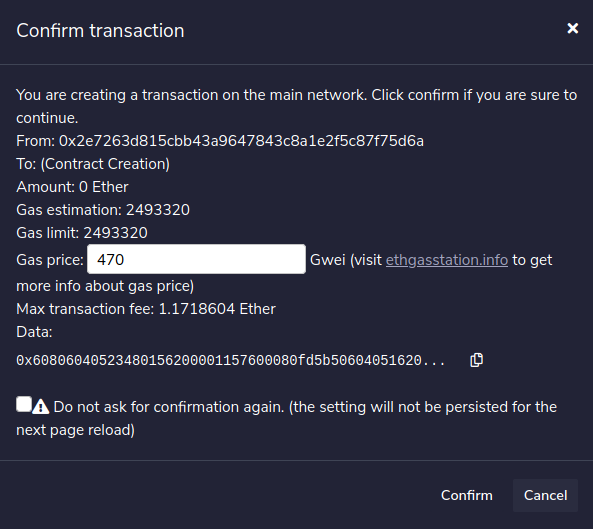Click the Data field label
593x529 pixels.
[34, 332]
